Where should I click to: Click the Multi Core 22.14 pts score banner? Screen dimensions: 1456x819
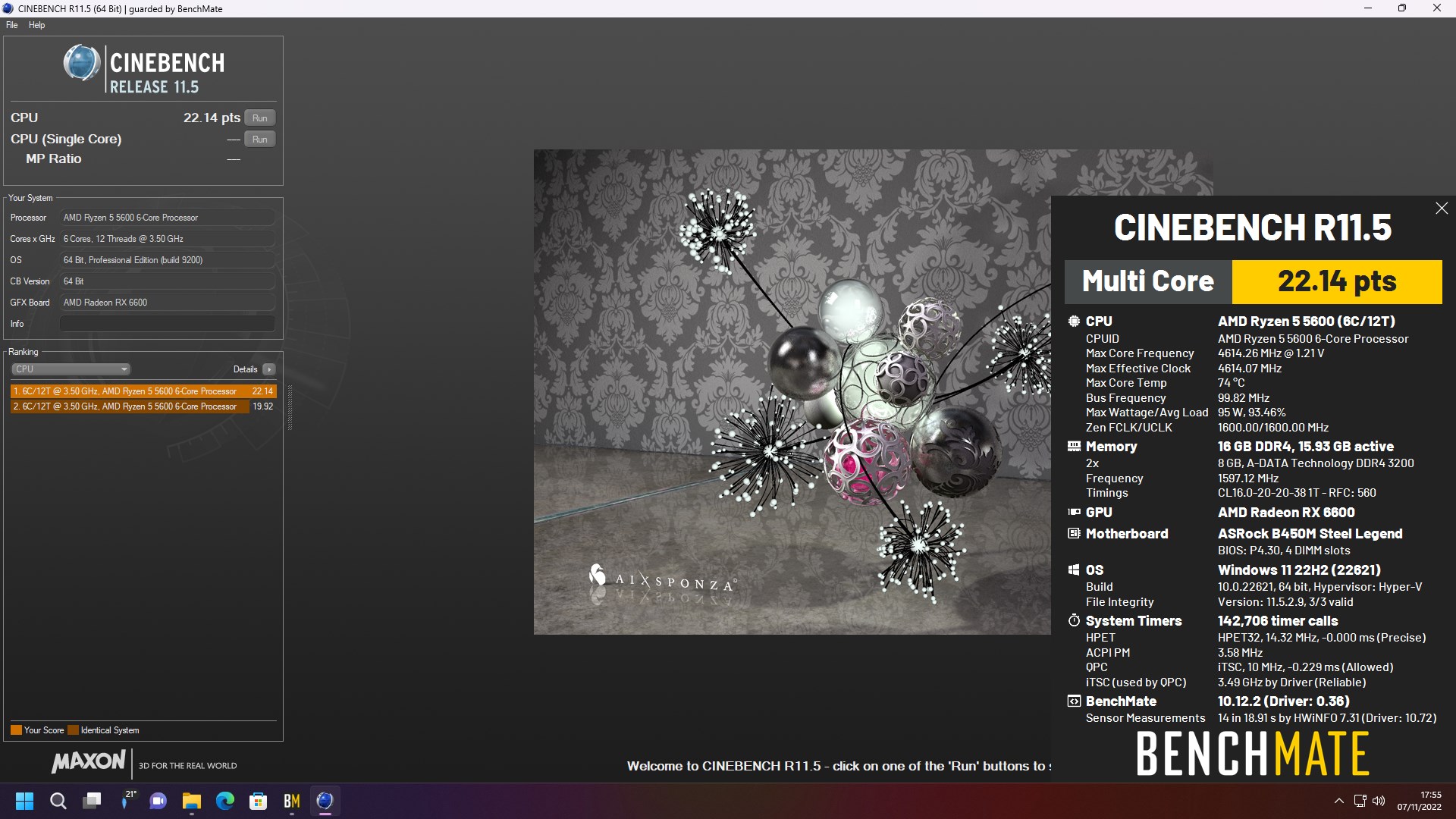tap(1253, 282)
